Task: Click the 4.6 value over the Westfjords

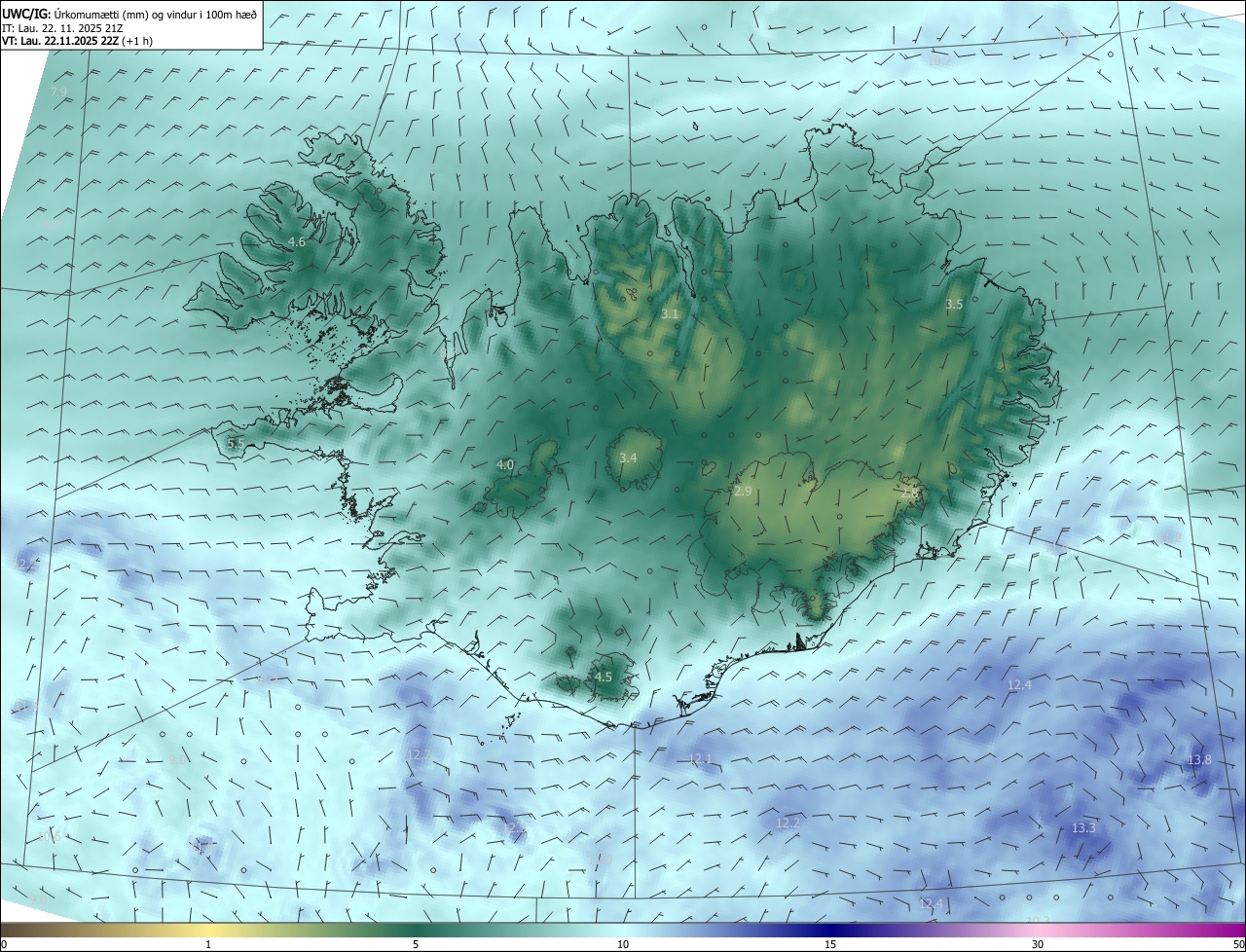Action: [297, 241]
